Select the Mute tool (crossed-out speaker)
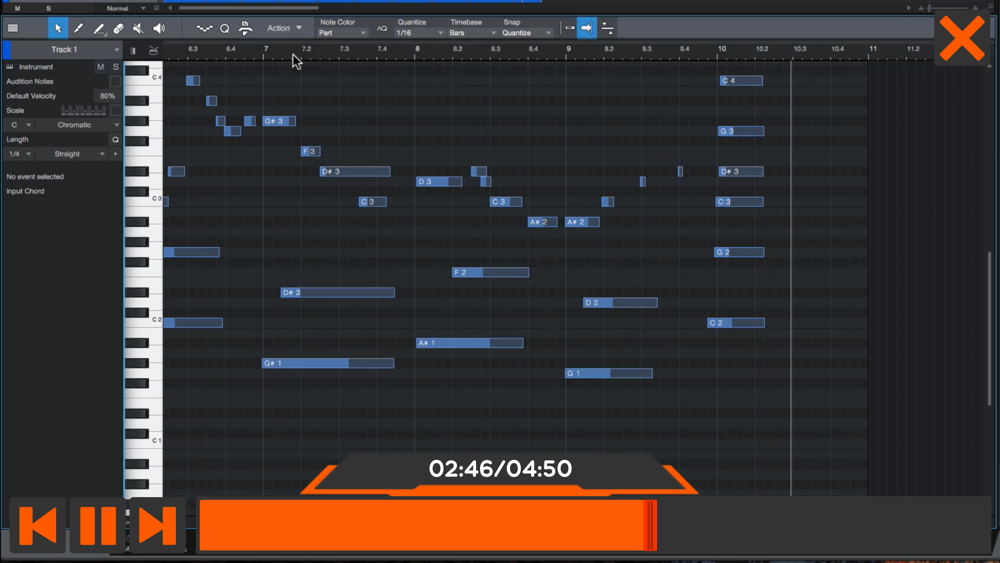The width and height of the screenshot is (1000, 563). click(138, 28)
